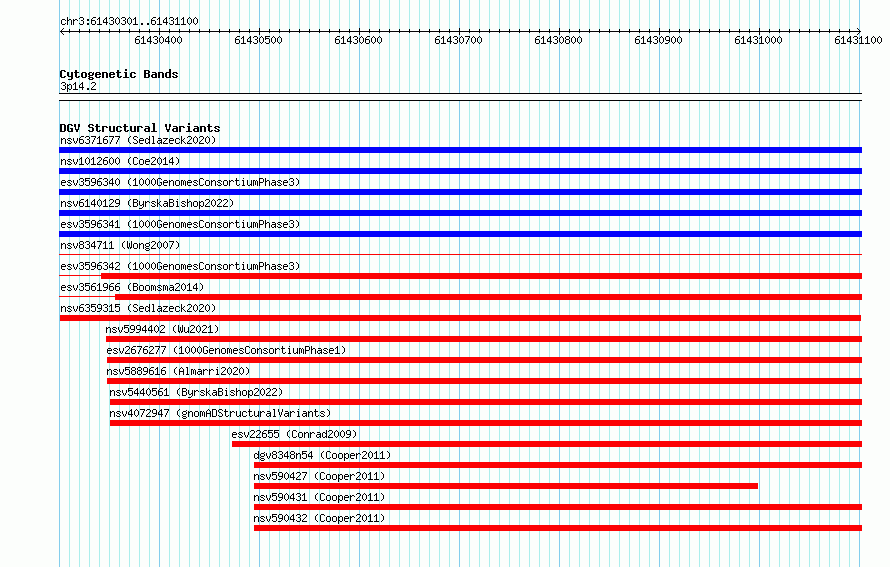890x567 pixels.
Task: Click the blue bar under esv3596341
Action: click(x=460, y=234)
